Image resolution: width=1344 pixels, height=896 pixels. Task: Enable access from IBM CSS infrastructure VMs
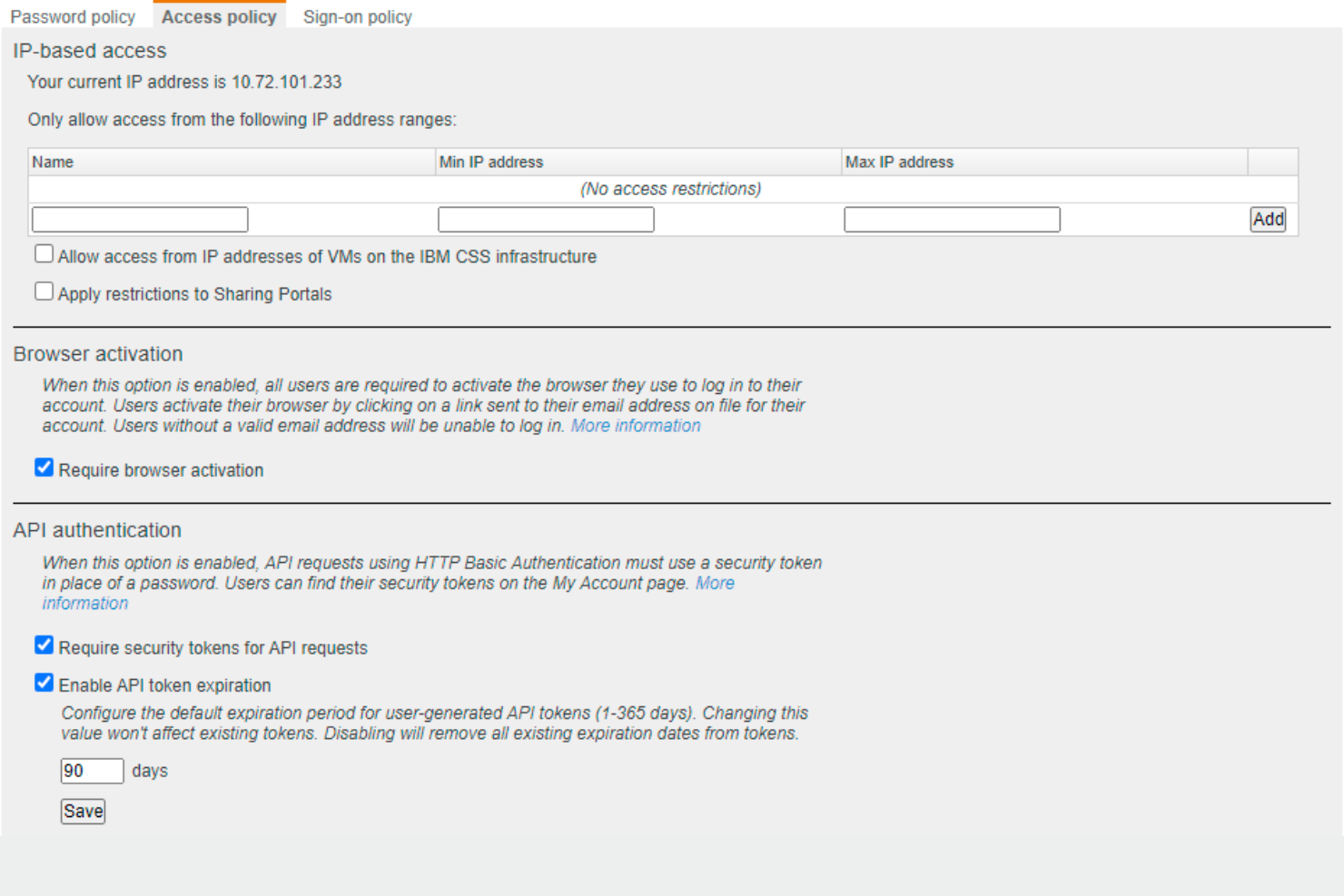44,253
